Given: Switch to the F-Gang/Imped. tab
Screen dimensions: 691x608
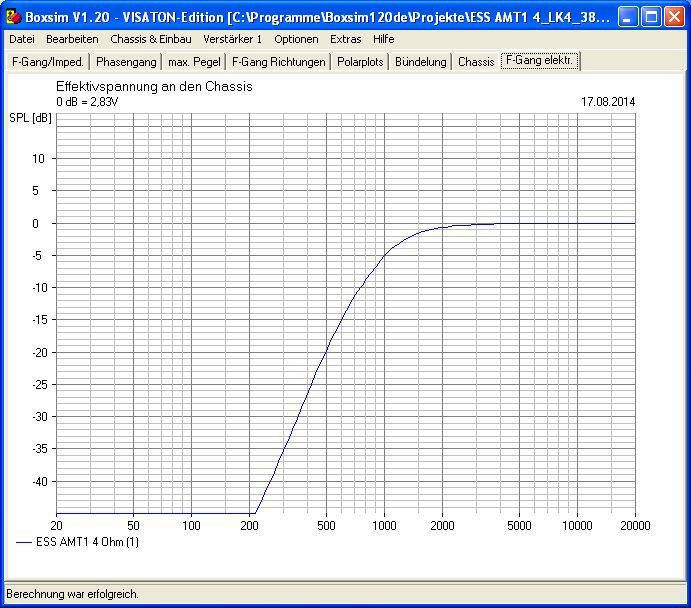Looking at the screenshot, I should coord(47,62).
